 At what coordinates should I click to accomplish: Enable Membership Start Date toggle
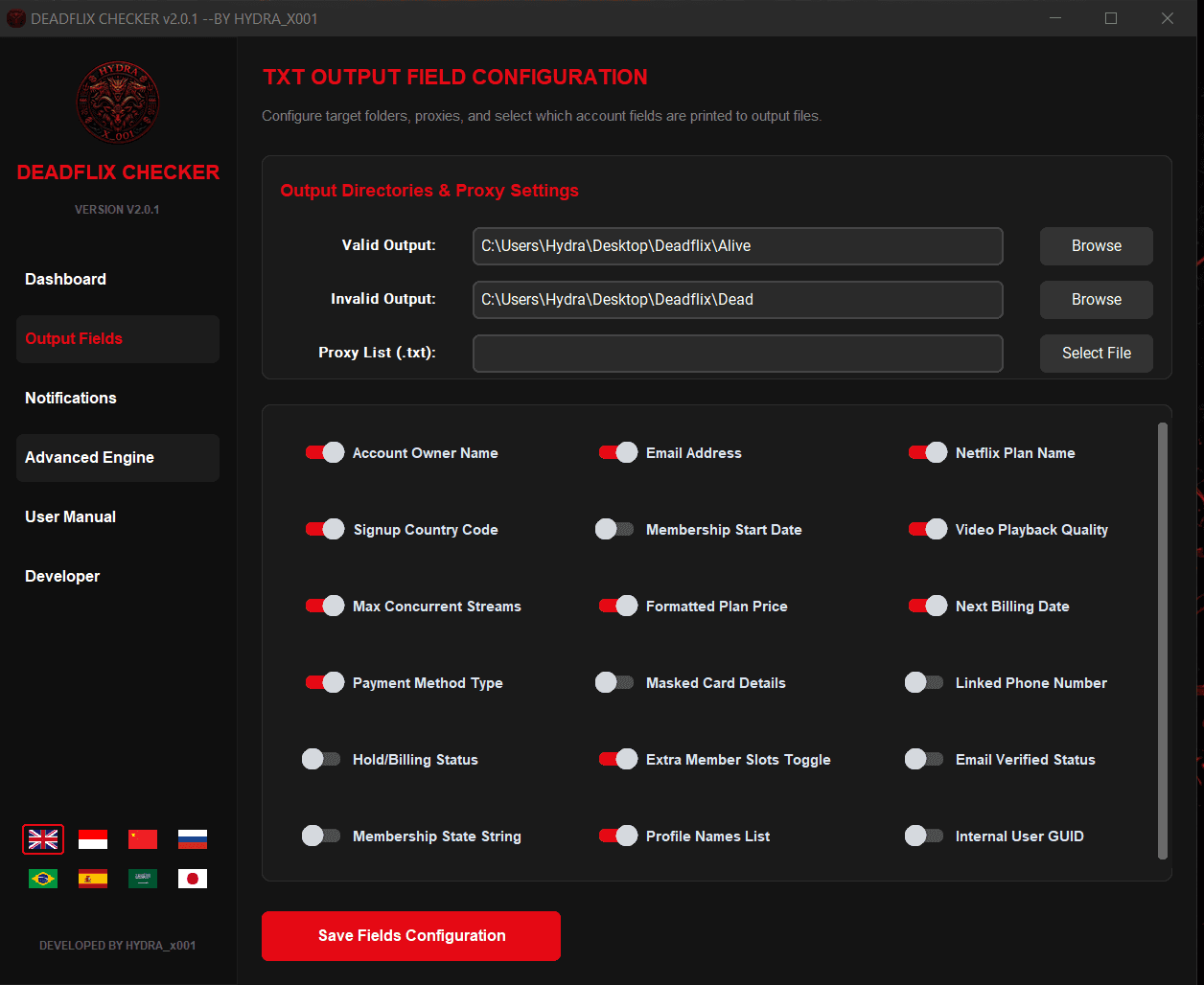(x=614, y=529)
